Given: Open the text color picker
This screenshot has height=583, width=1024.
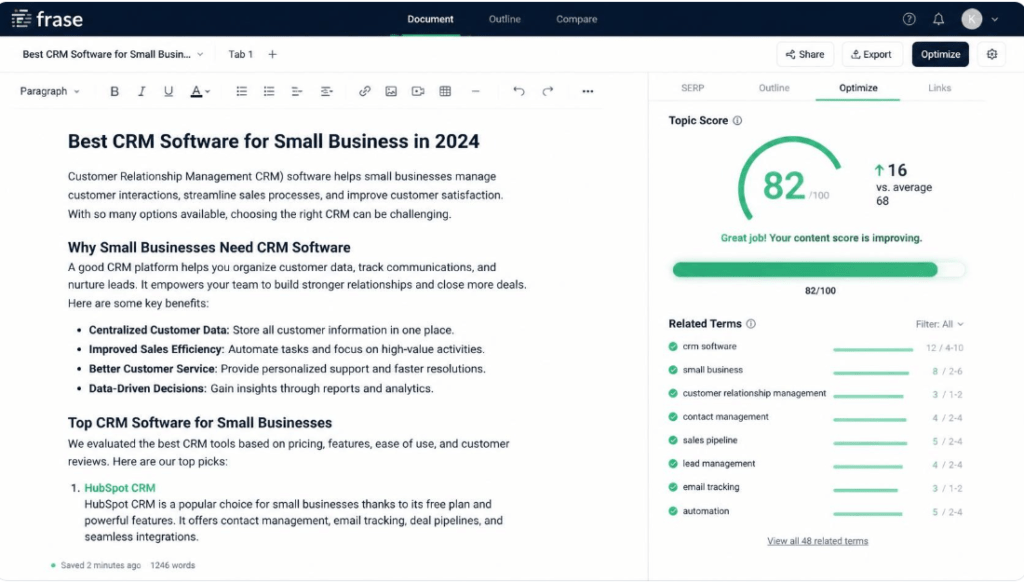Looking at the screenshot, I should point(200,91).
